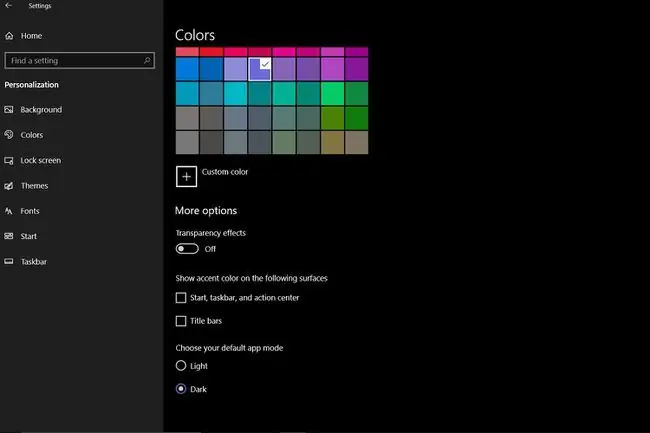Click the Home icon in the sidebar
This screenshot has height=433, width=650.
point(9,36)
